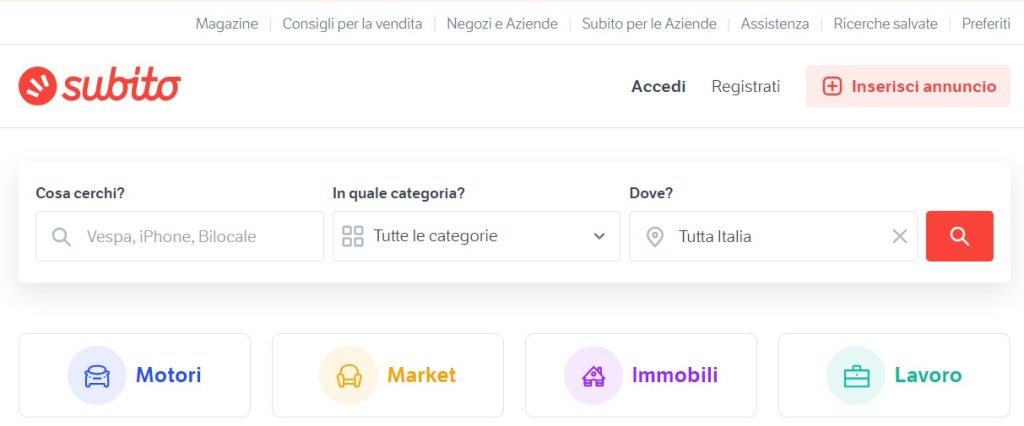
Task: Click the plus icon on Inserisci annuncio
Action: [x=831, y=86]
